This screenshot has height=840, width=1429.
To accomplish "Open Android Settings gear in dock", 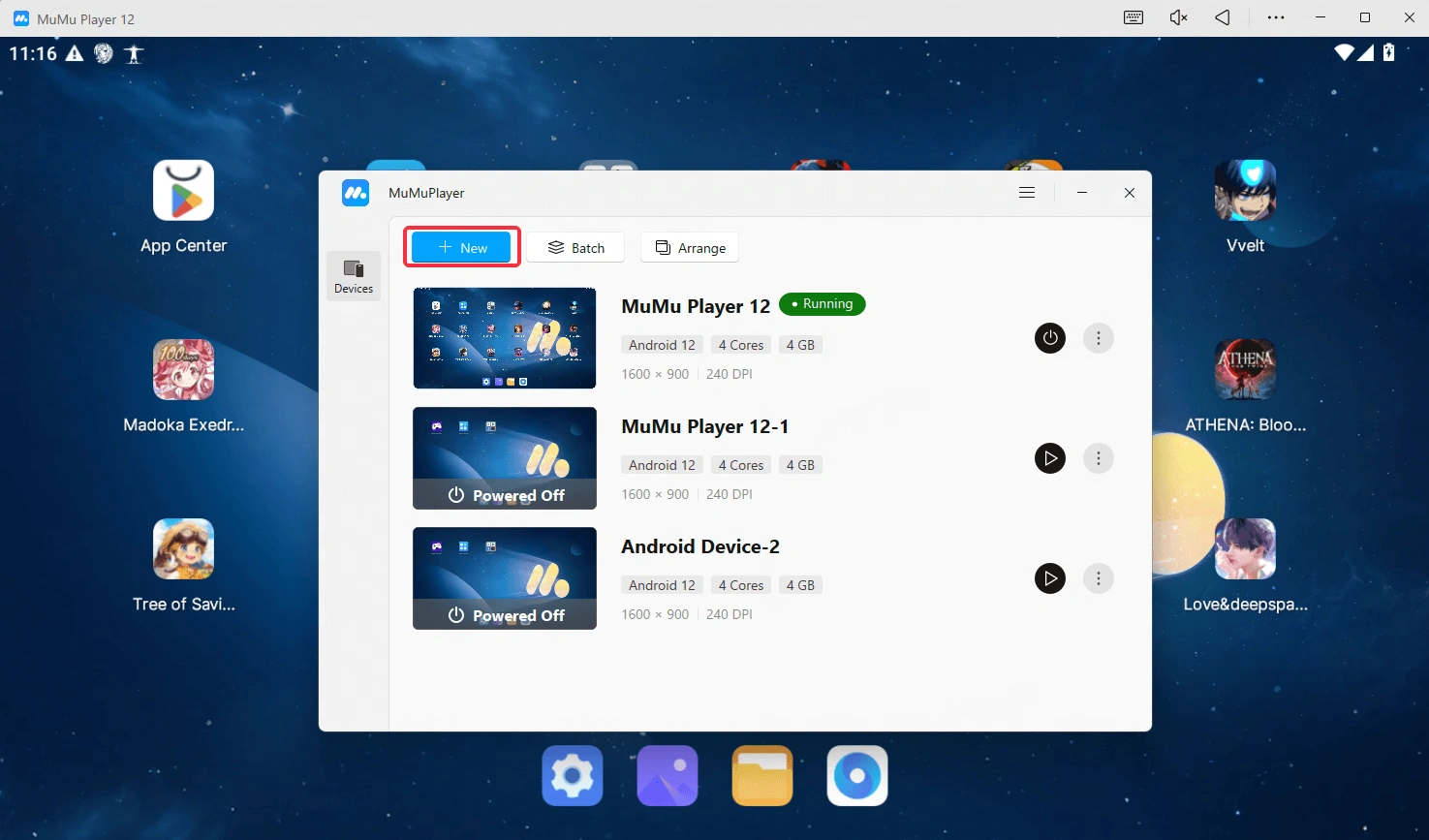I will point(573,775).
